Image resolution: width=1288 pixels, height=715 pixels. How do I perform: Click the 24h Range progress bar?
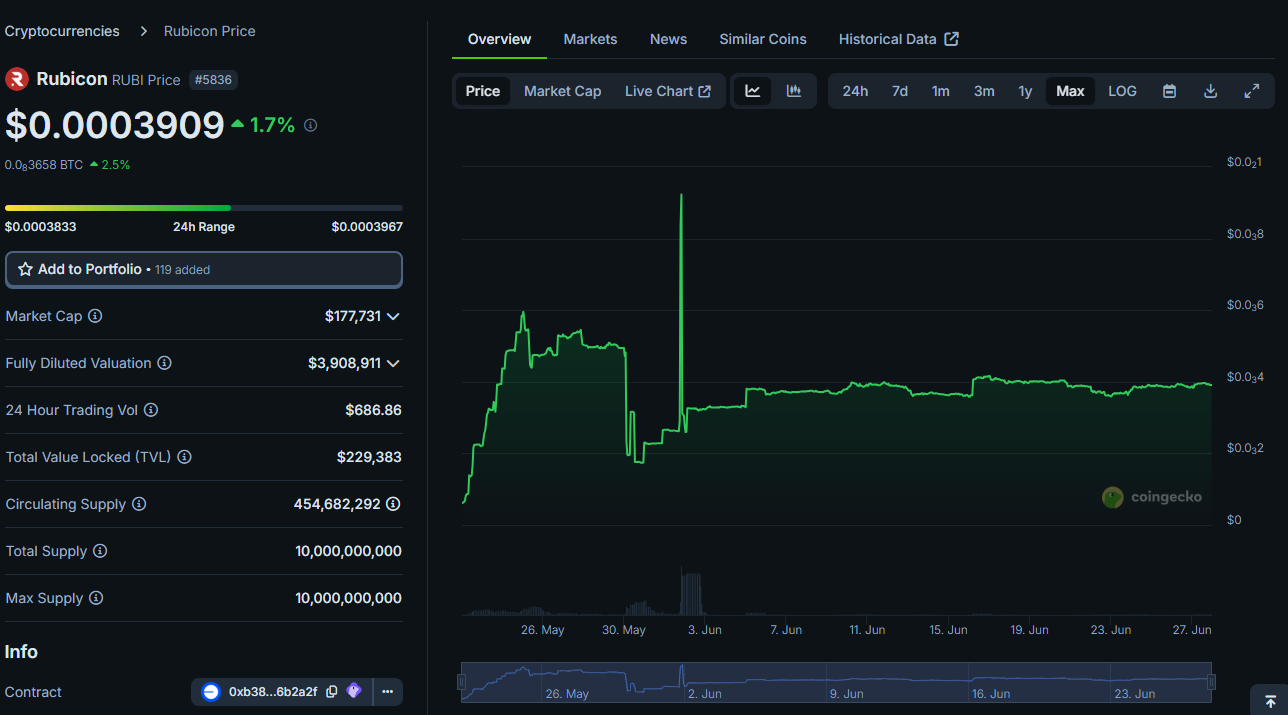click(204, 208)
